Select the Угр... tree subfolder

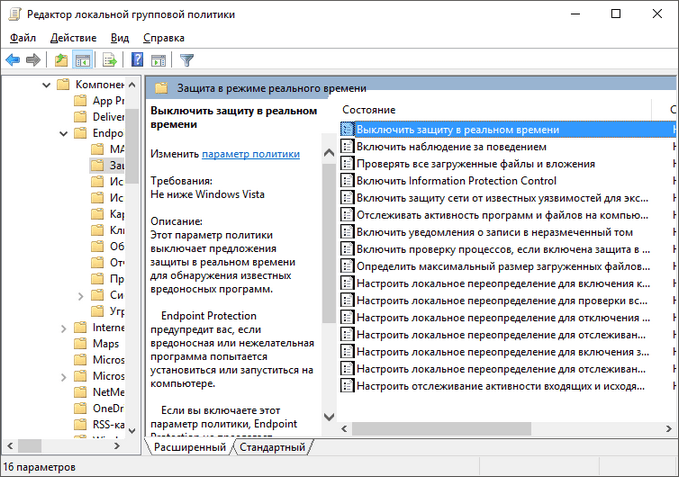108,311
